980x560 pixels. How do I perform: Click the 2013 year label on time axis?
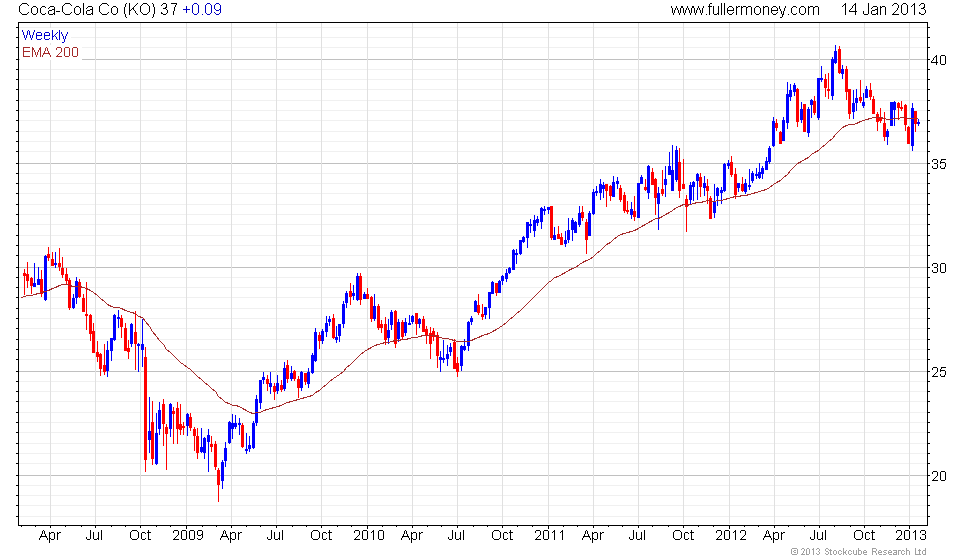coord(911,536)
